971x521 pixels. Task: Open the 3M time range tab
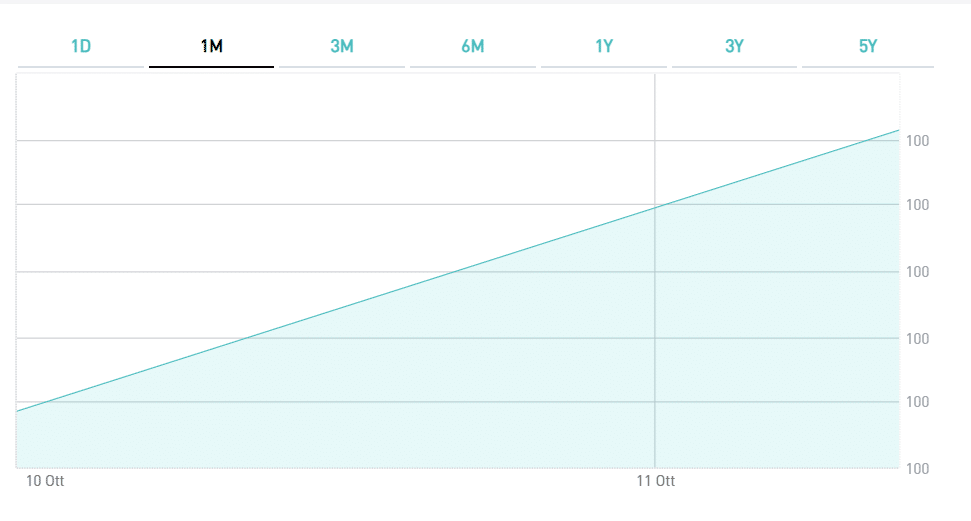(342, 46)
